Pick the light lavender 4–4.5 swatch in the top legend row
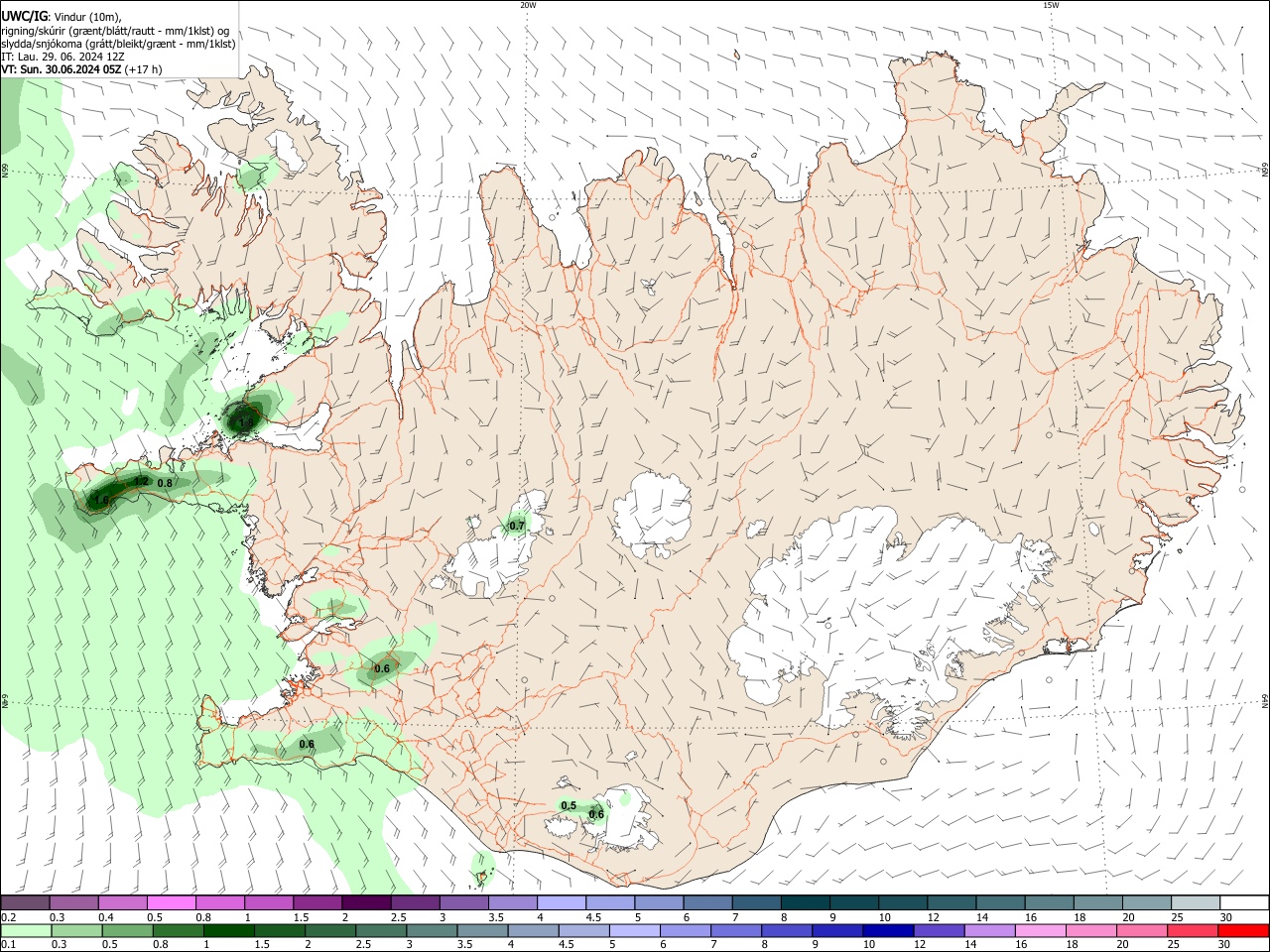The height and width of the screenshot is (952, 1270). (x=560, y=903)
